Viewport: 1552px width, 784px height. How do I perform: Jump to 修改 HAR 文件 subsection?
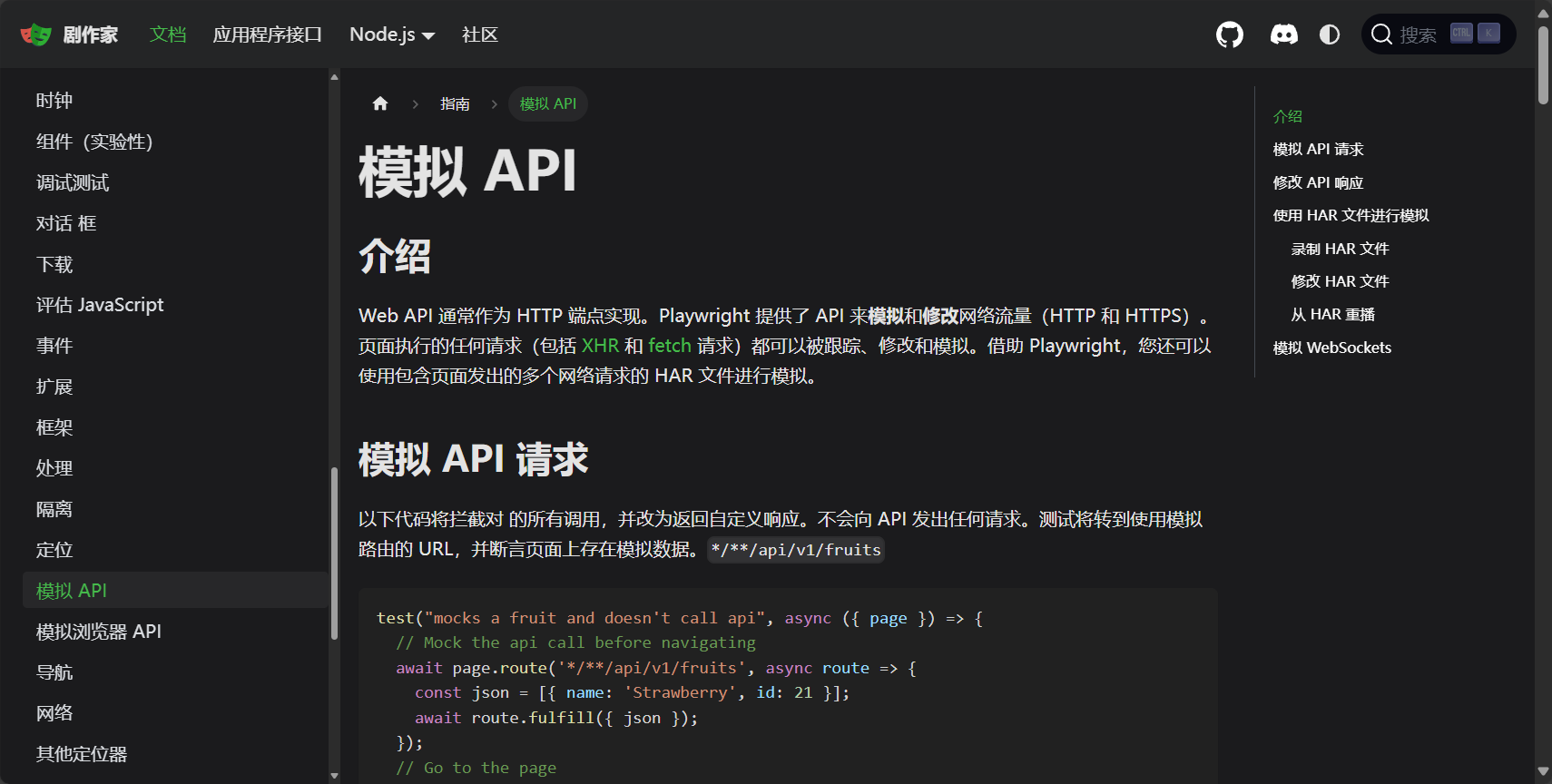tap(1340, 281)
